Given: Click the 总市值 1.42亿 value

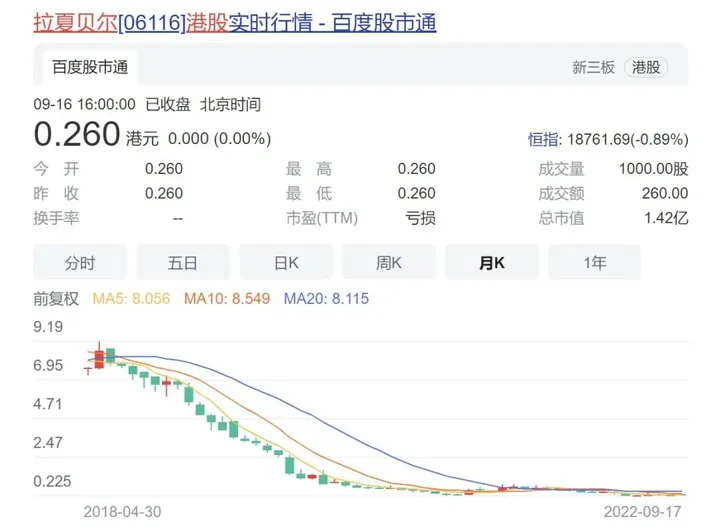Looking at the screenshot, I should pyautogui.click(x=666, y=218).
